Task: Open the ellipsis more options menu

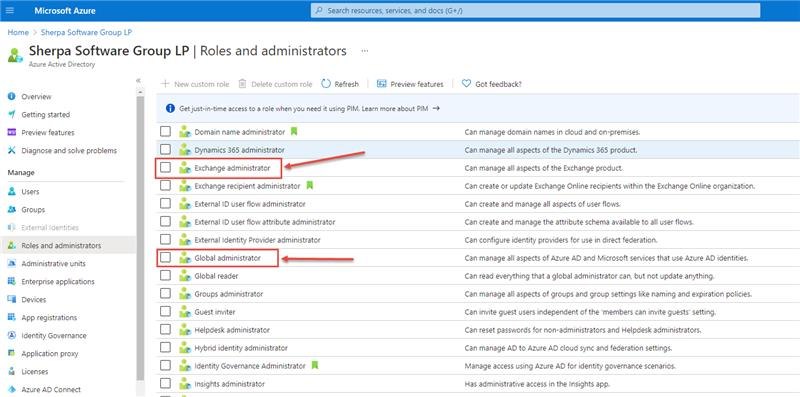Action: coord(365,51)
